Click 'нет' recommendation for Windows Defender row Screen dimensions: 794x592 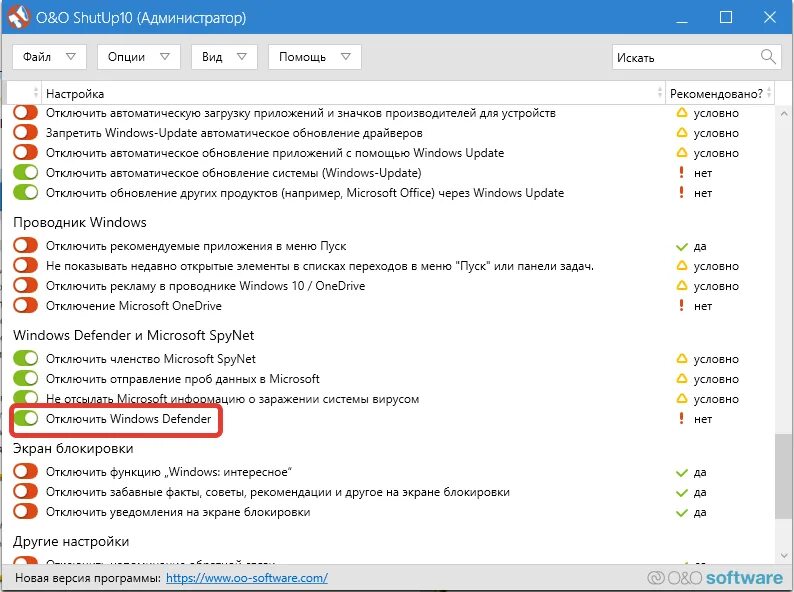pyautogui.click(x=703, y=419)
